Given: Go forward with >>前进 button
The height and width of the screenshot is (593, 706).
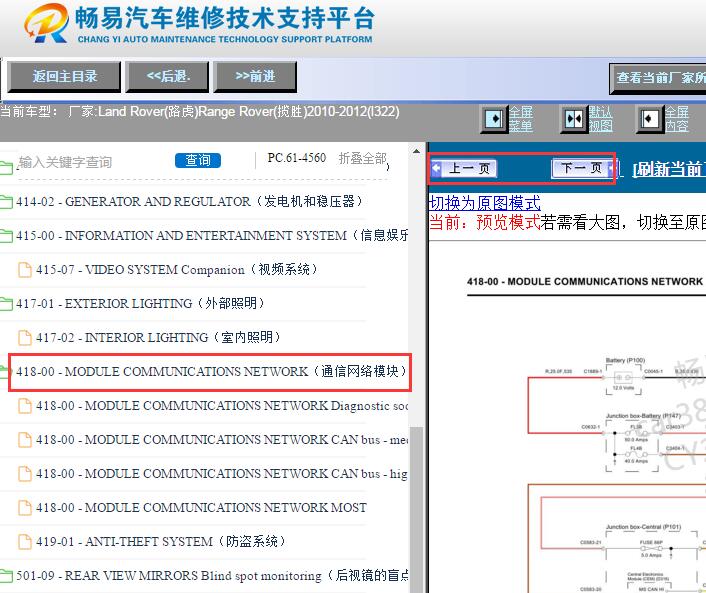Looking at the screenshot, I should pos(255,77).
